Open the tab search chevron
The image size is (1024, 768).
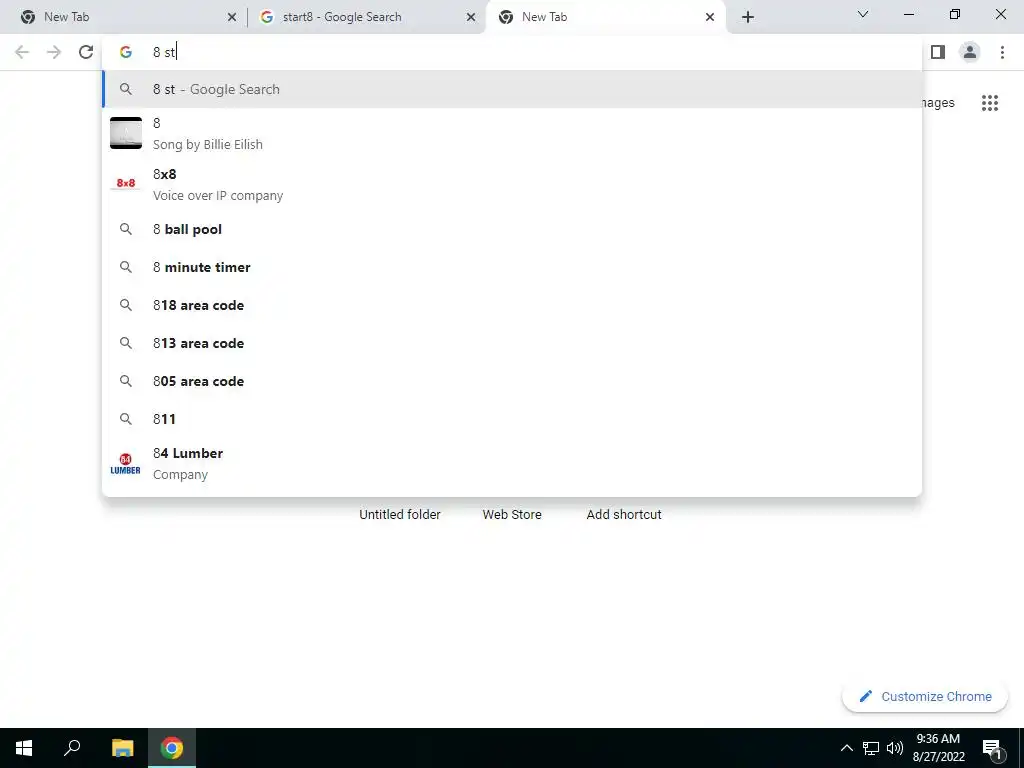pyautogui.click(x=863, y=14)
